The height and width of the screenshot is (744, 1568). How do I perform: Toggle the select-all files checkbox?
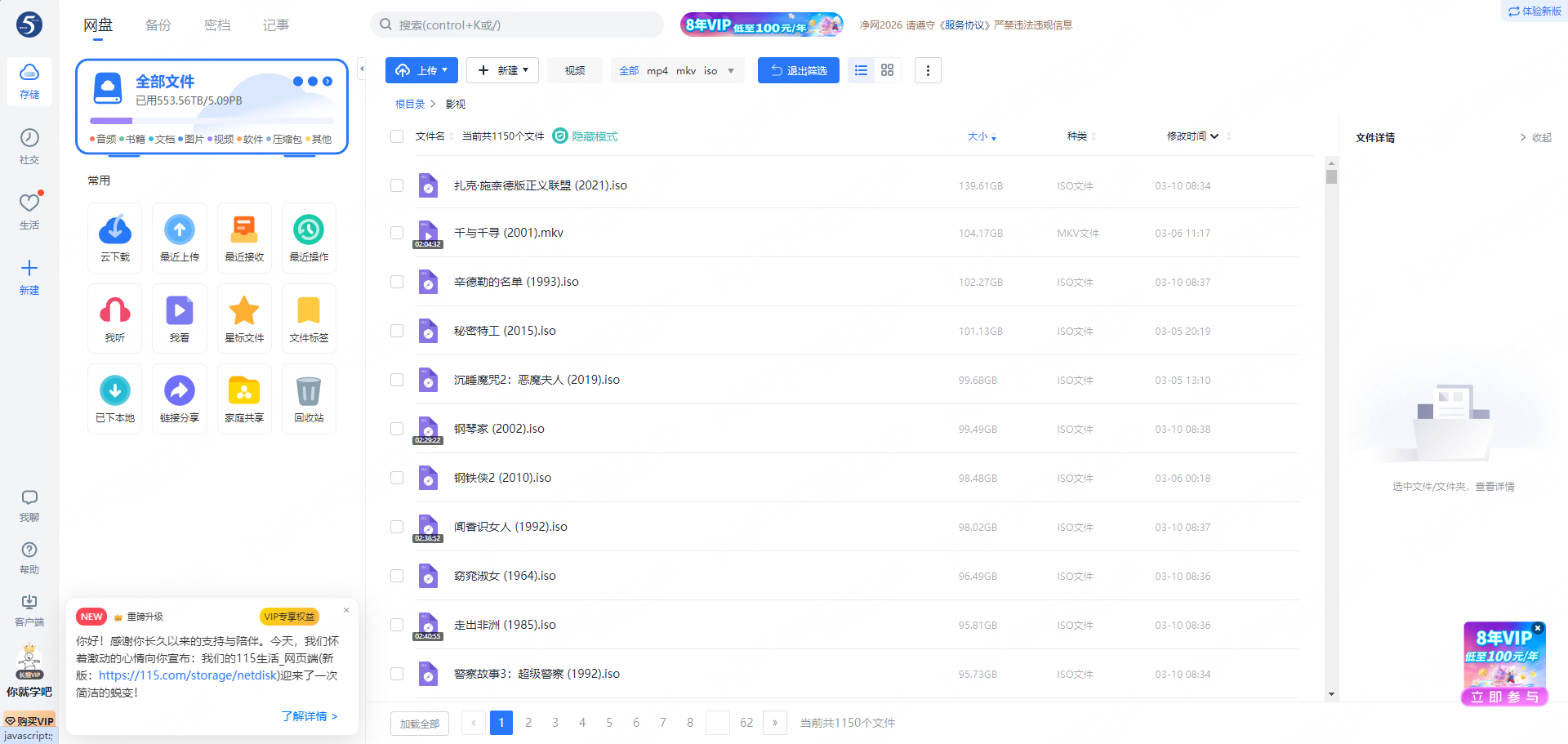pos(397,136)
